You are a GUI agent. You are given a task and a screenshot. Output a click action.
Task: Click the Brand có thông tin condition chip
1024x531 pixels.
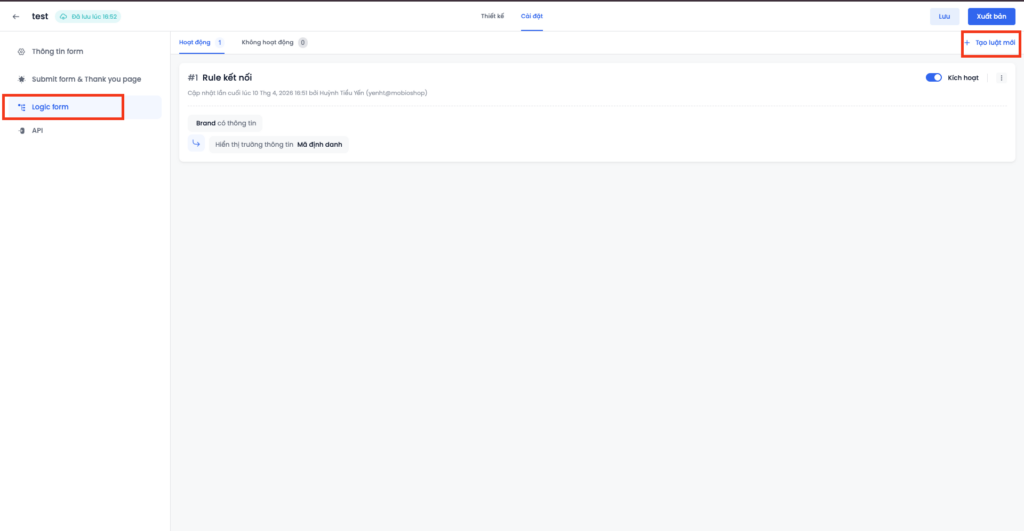pos(225,123)
